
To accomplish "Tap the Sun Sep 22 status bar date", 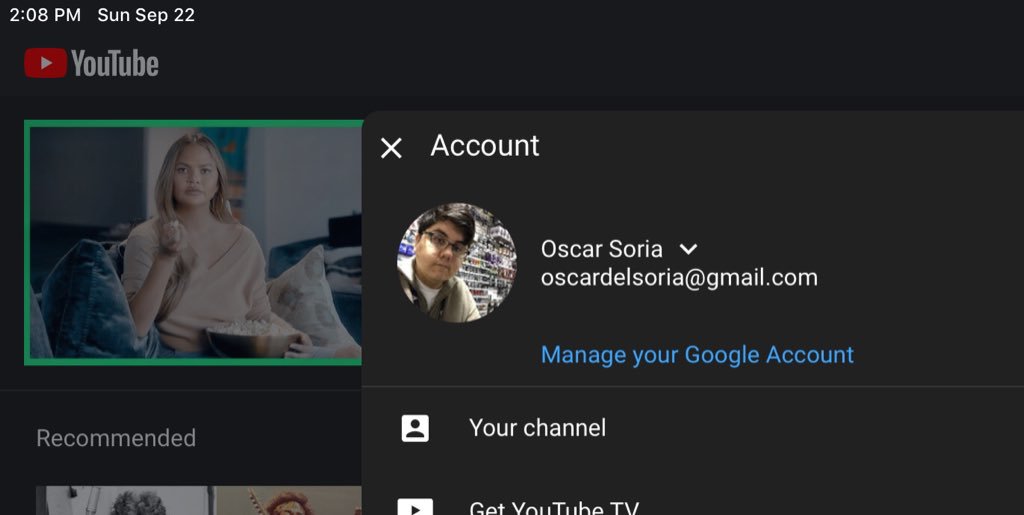I will pyautogui.click(x=146, y=15).
